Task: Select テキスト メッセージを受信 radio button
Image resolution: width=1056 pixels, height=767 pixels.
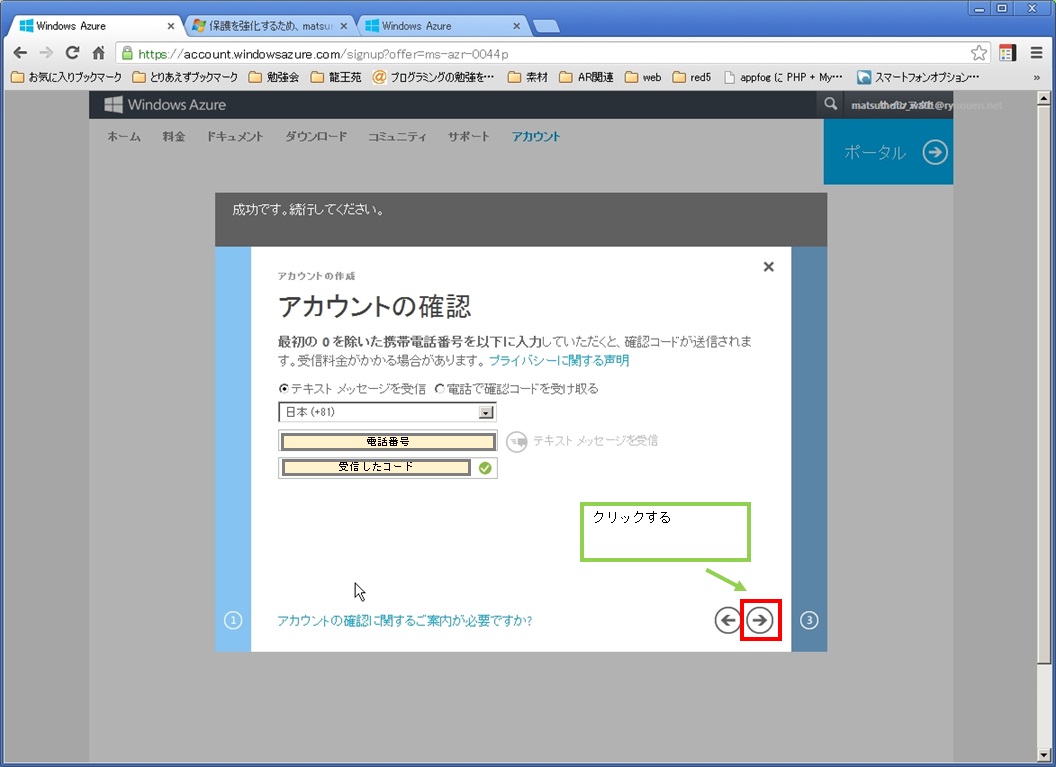Action: coord(284,389)
